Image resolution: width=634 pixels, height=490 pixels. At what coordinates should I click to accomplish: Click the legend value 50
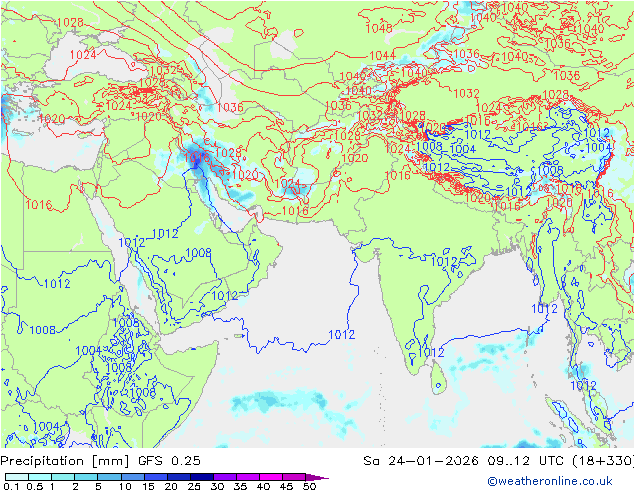(309, 486)
